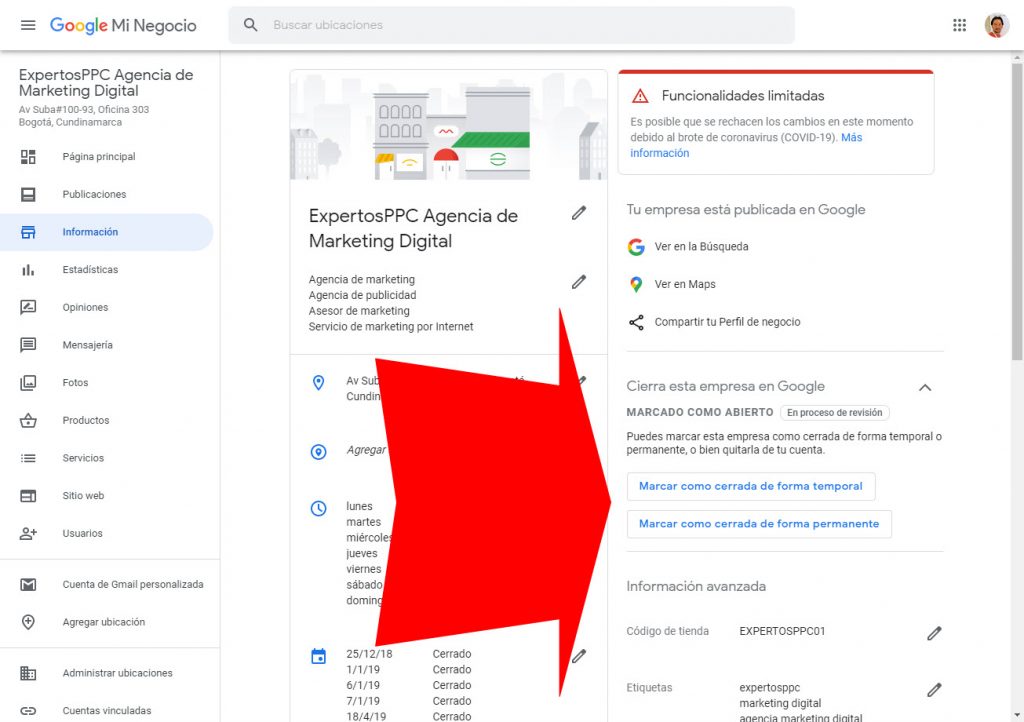Image resolution: width=1024 pixels, height=722 pixels.
Task: Edit the Código de tienda store code
Action: tap(934, 632)
